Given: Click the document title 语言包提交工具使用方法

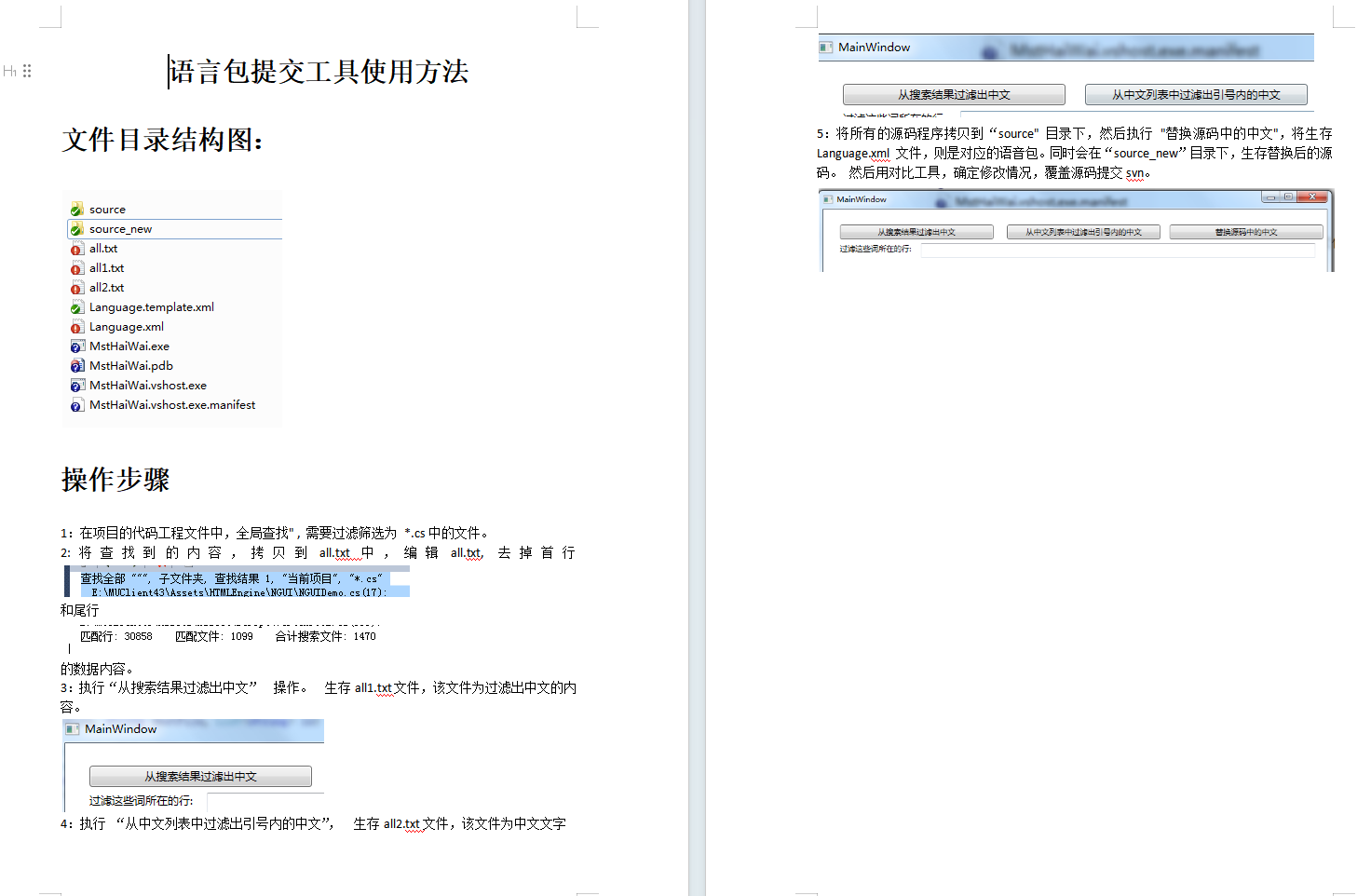Looking at the screenshot, I should pyautogui.click(x=319, y=72).
